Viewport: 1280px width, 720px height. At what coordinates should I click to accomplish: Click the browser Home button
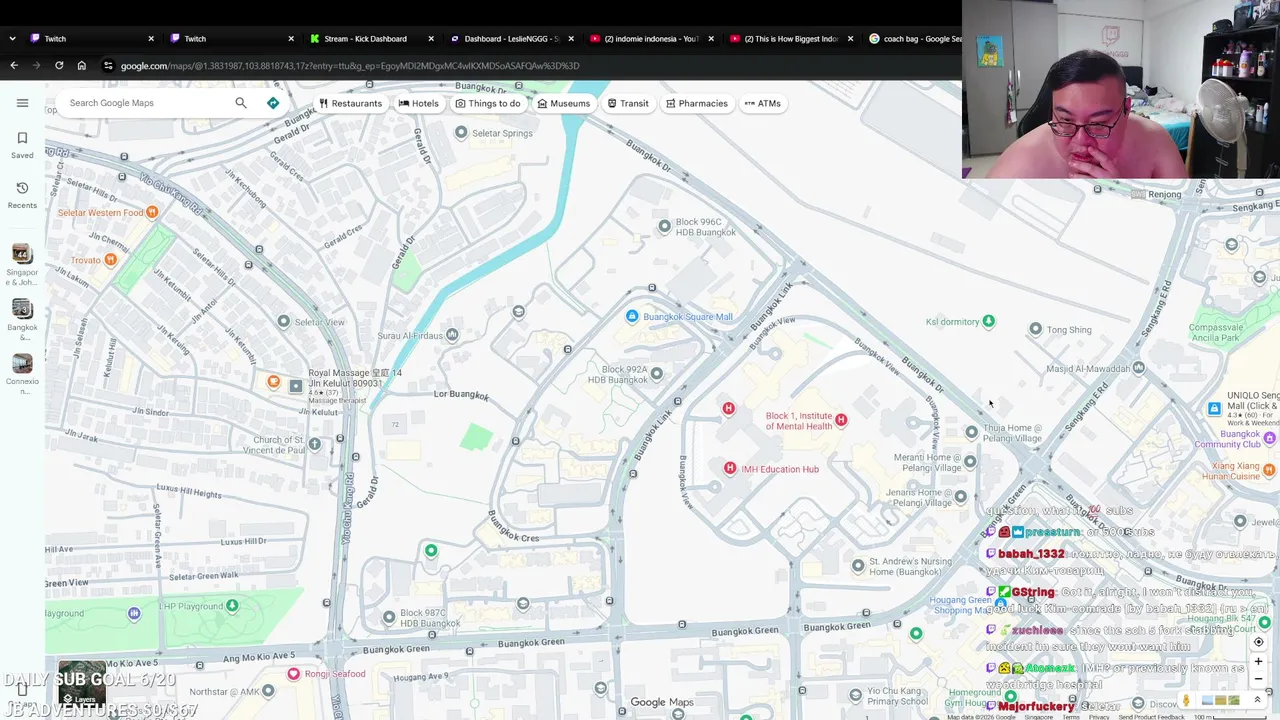point(82,66)
